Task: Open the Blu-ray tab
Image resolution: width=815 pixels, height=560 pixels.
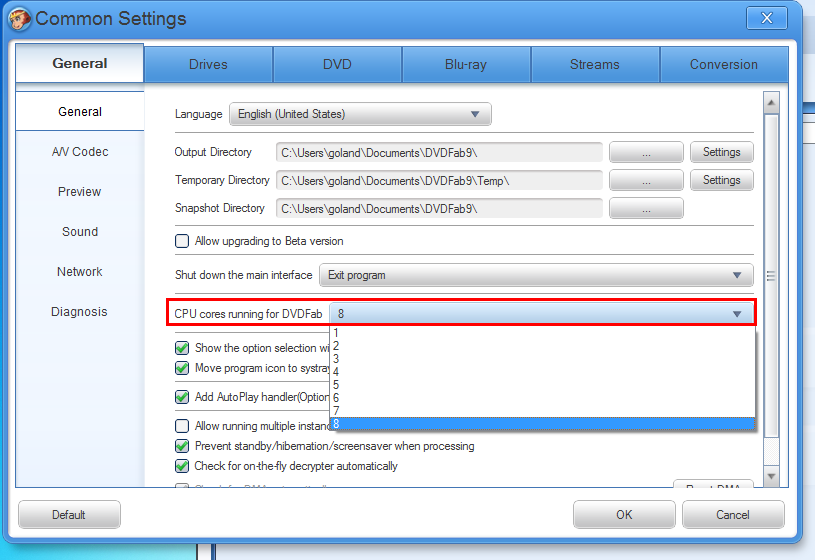Action: point(466,64)
